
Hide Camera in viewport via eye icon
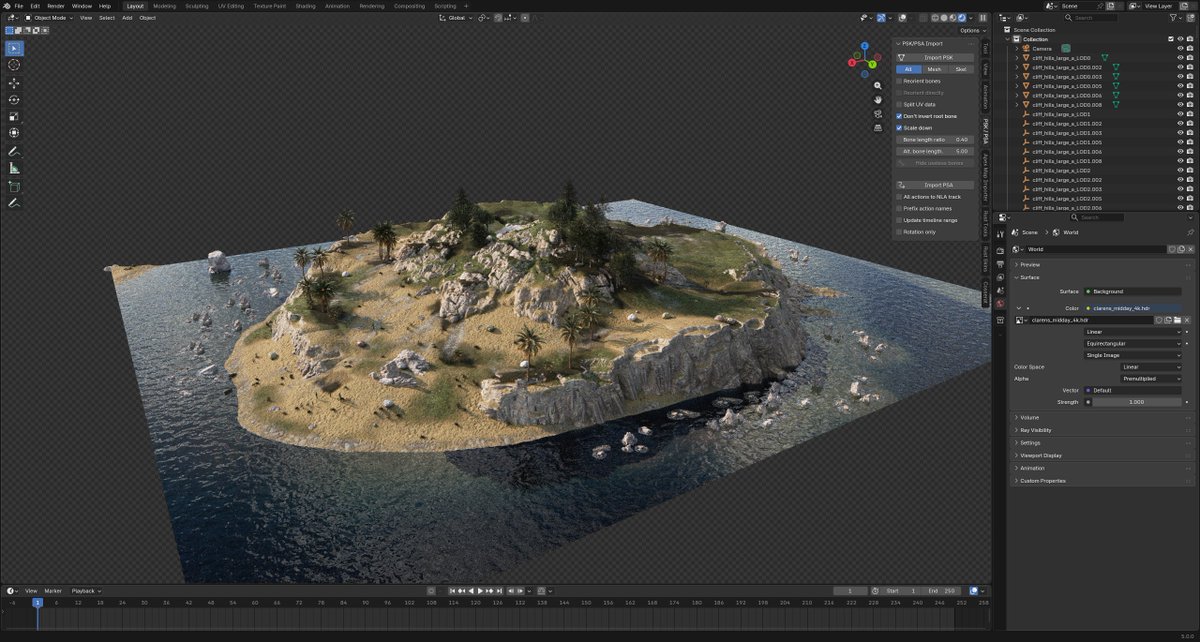click(x=1180, y=48)
